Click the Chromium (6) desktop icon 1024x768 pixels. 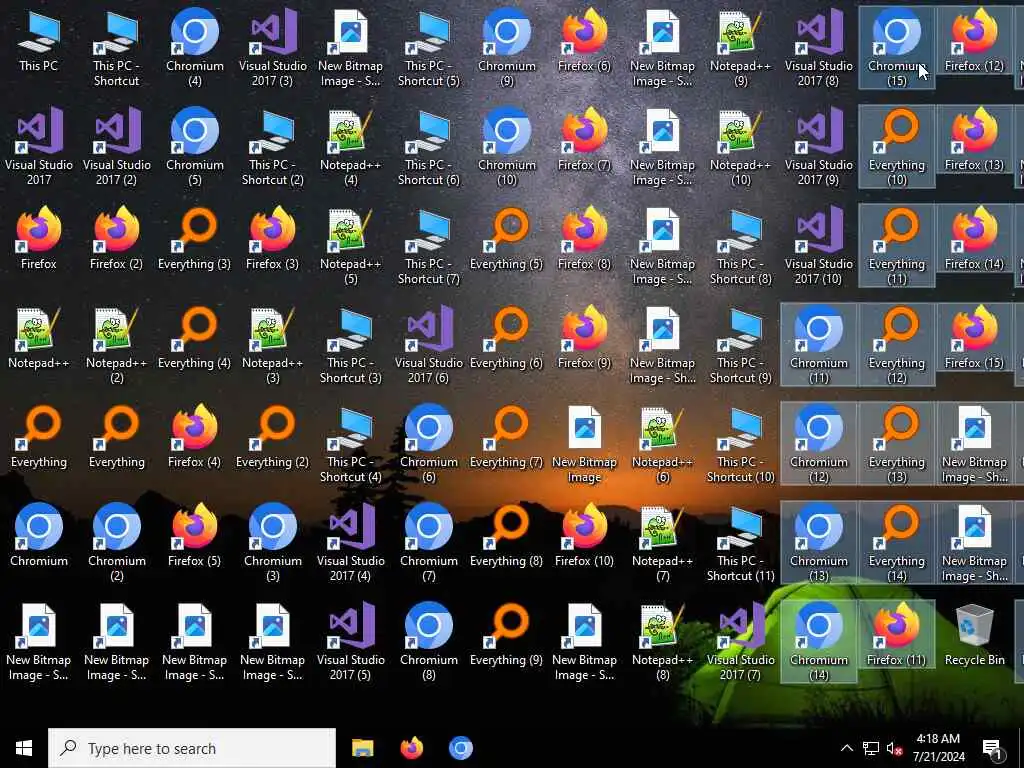click(x=428, y=445)
